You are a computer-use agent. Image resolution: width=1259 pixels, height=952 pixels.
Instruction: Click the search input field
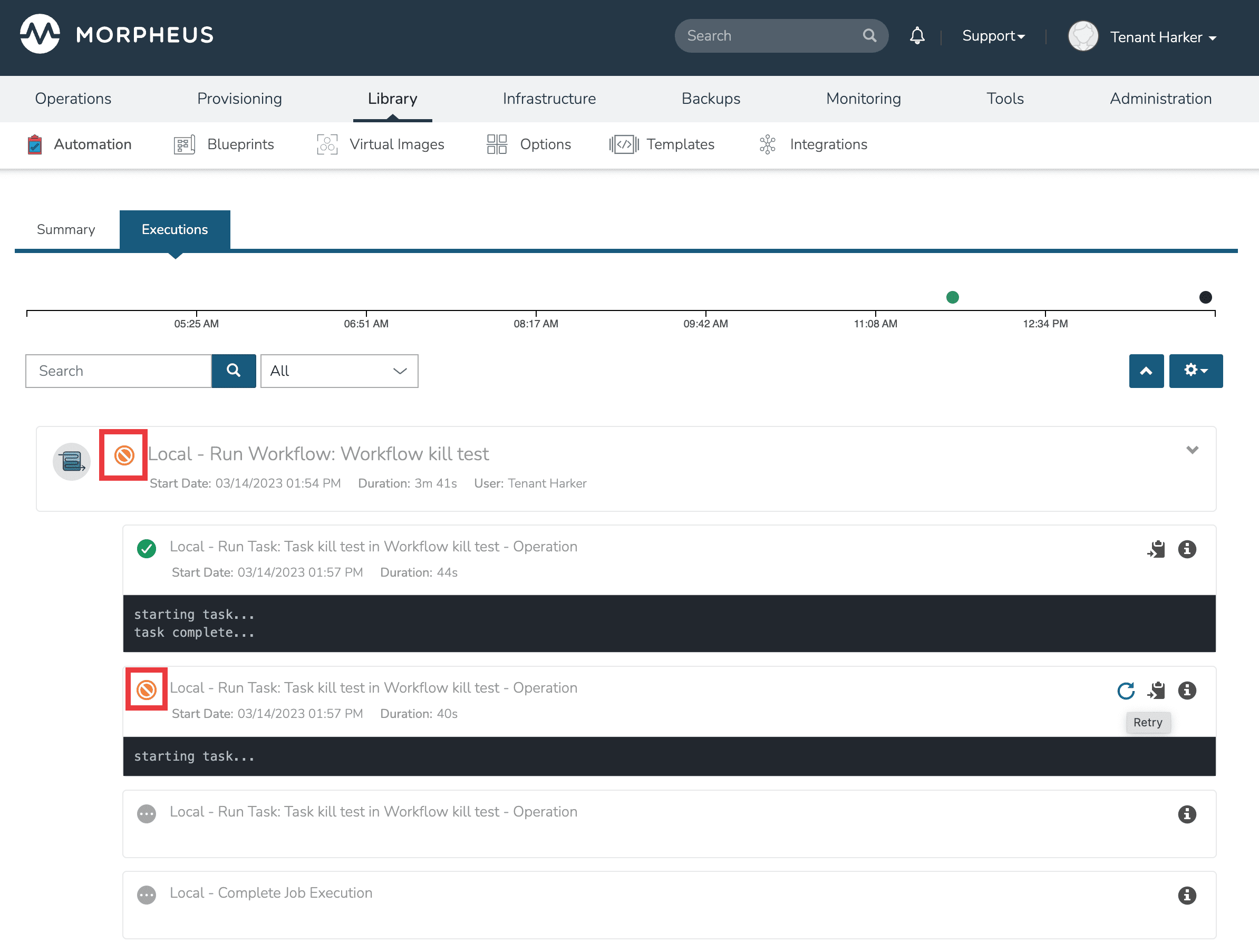pyautogui.click(x=119, y=371)
